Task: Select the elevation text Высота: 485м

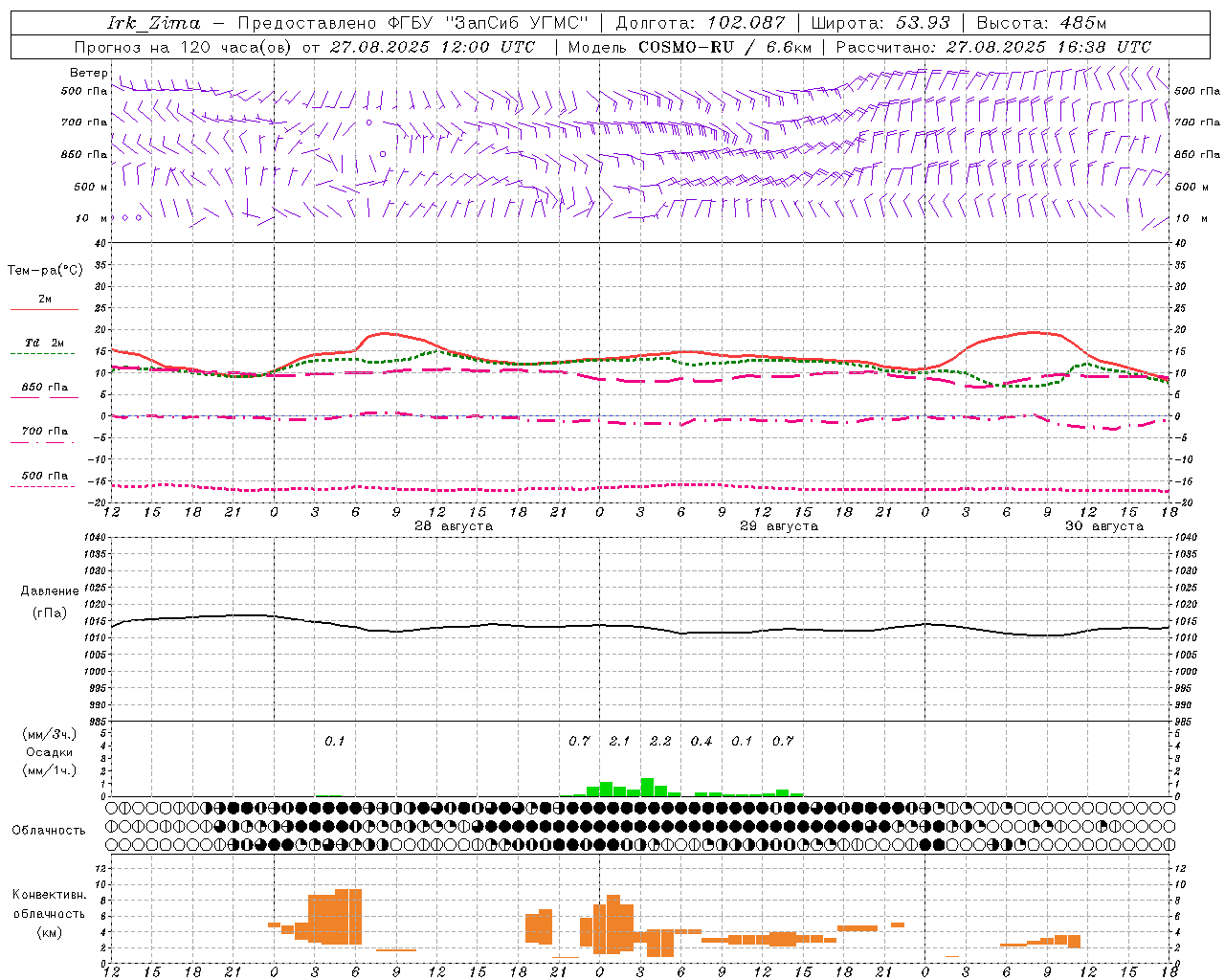Action: pos(1041,23)
